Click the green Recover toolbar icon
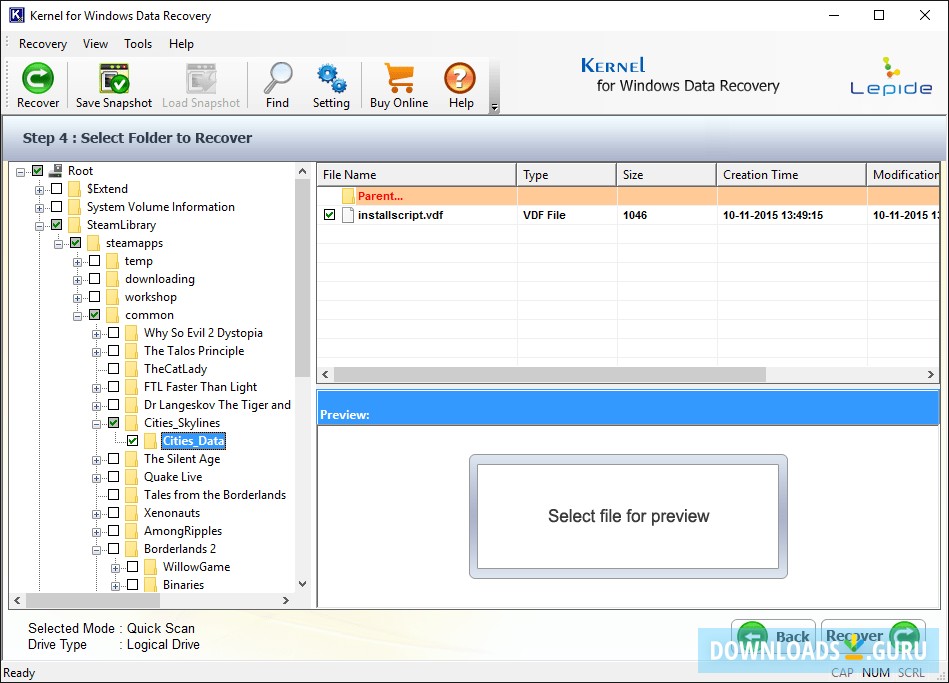 click(38, 78)
